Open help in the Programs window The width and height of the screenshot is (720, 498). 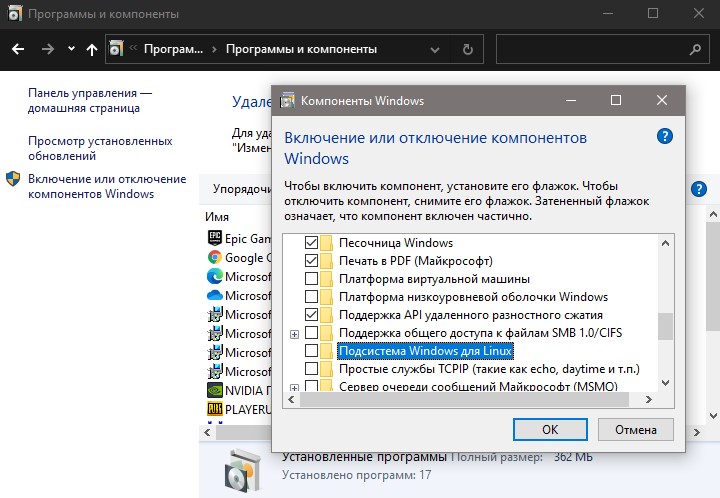pos(698,189)
